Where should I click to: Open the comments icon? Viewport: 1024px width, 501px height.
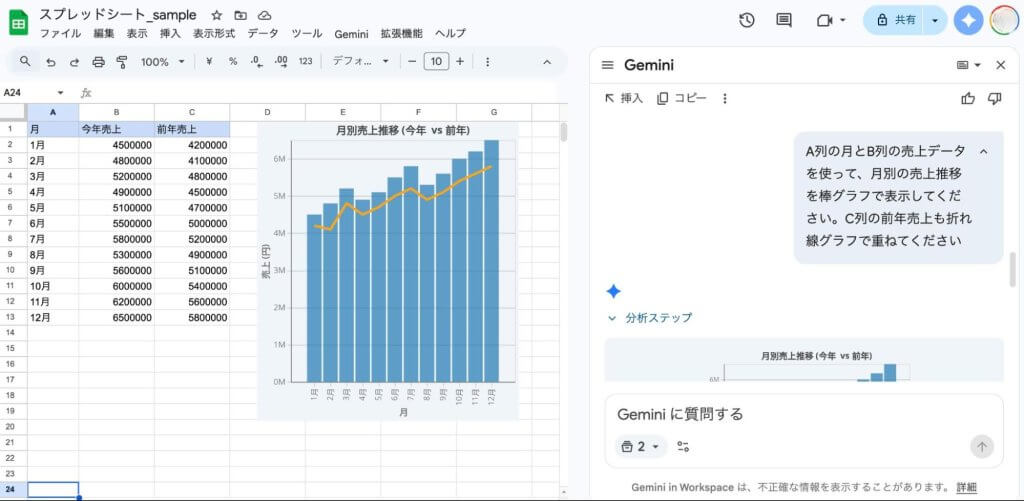coord(784,20)
